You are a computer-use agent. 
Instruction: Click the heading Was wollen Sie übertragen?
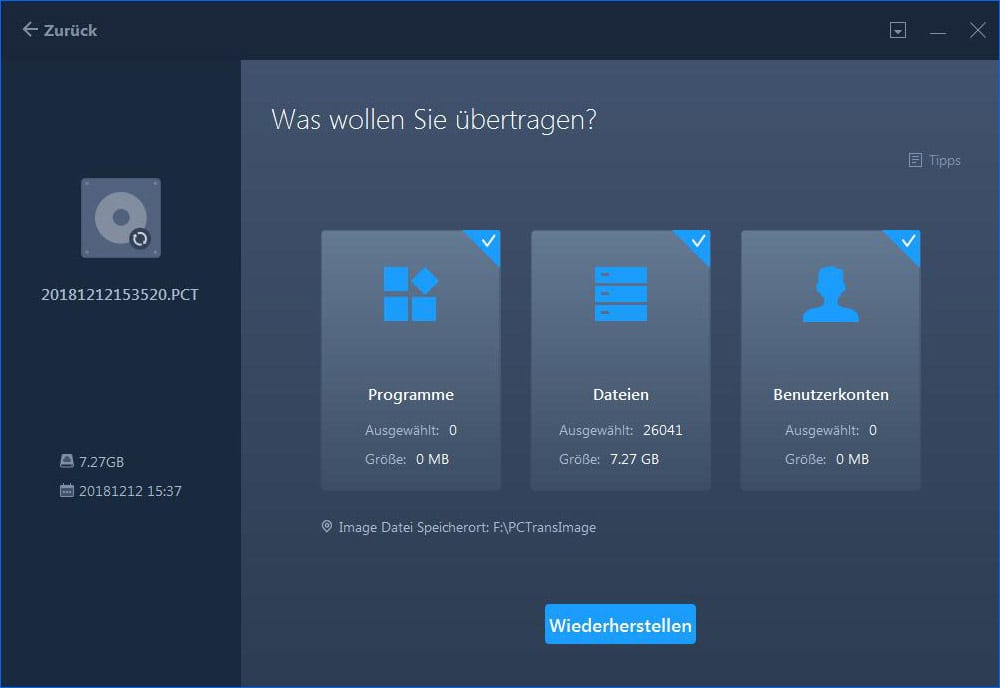(x=434, y=120)
